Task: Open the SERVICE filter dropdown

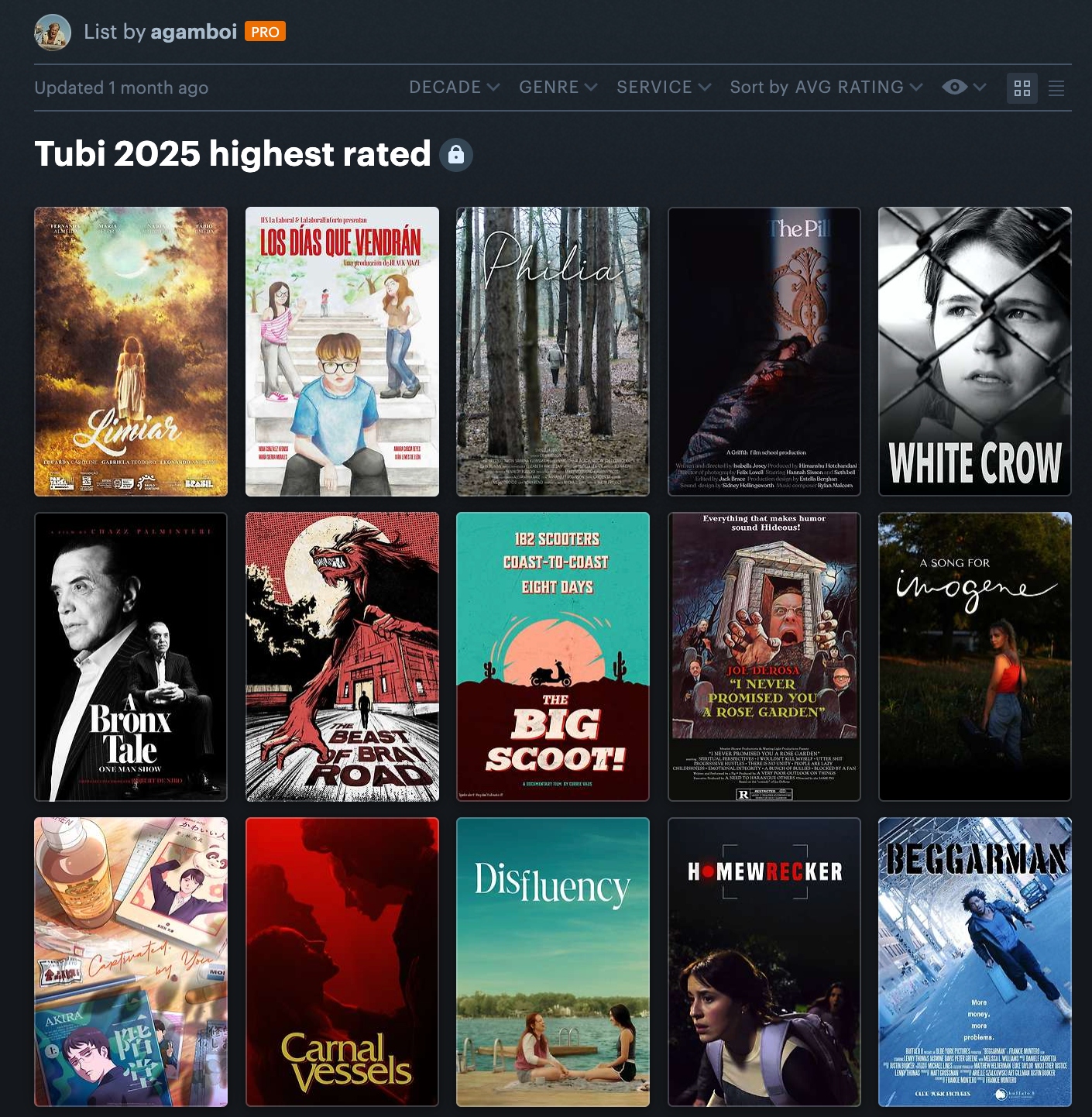Action: pyautogui.click(x=664, y=88)
